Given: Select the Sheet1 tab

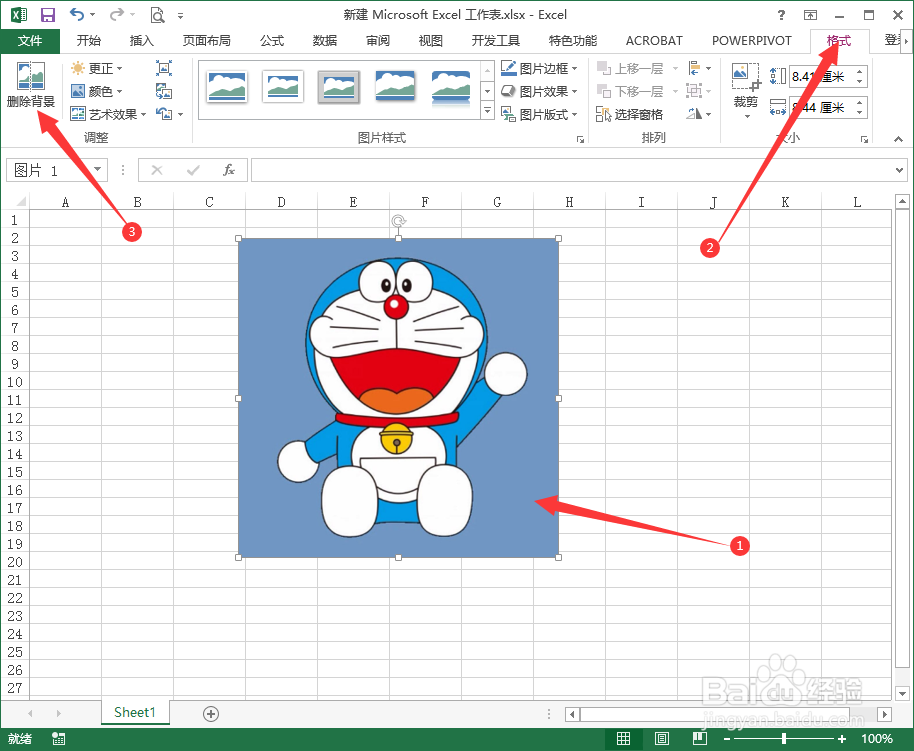Looking at the screenshot, I should (135, 713).
